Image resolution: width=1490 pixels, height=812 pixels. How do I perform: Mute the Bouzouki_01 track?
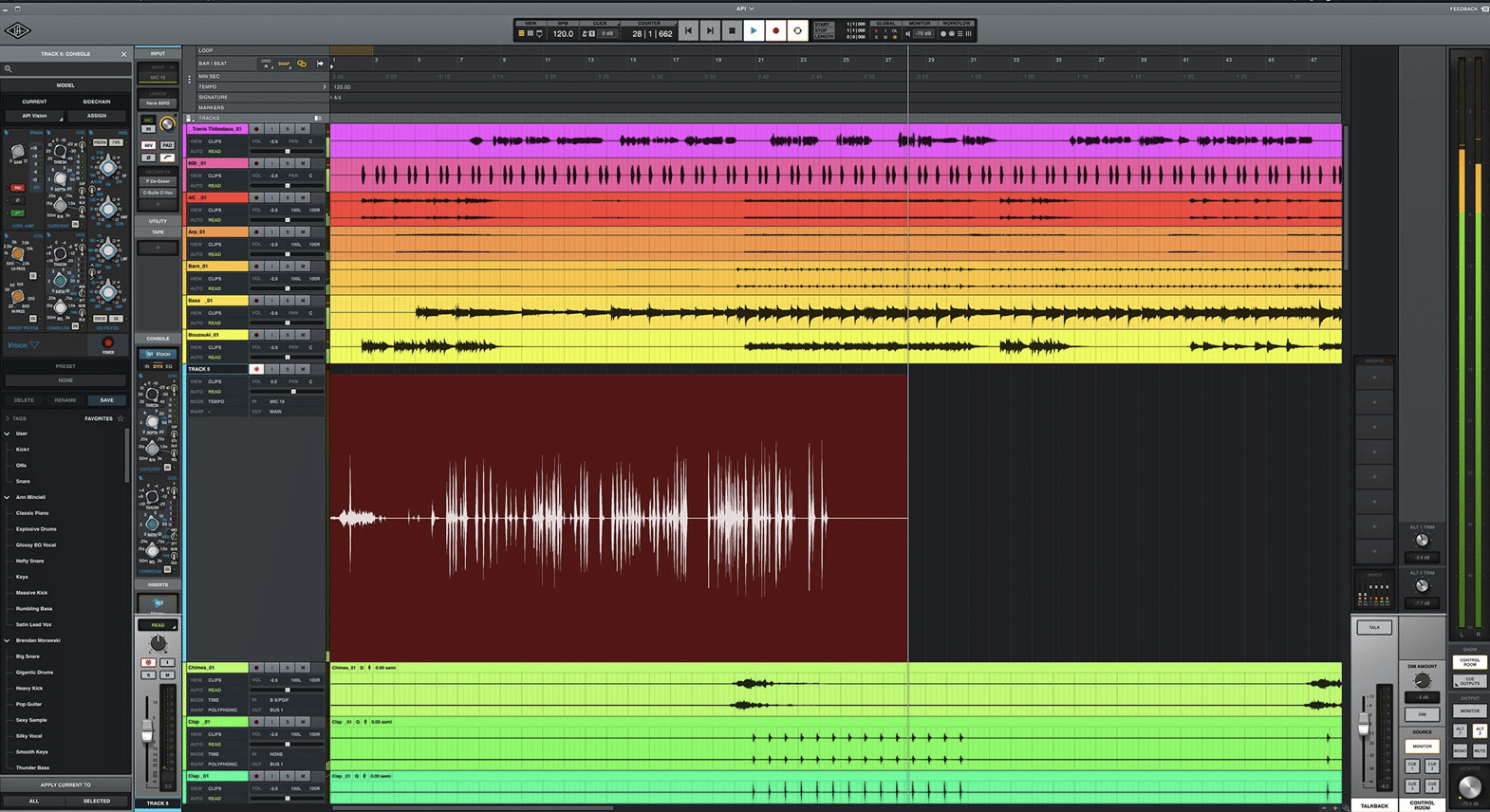pyautogui.click(x=303, y=335)
